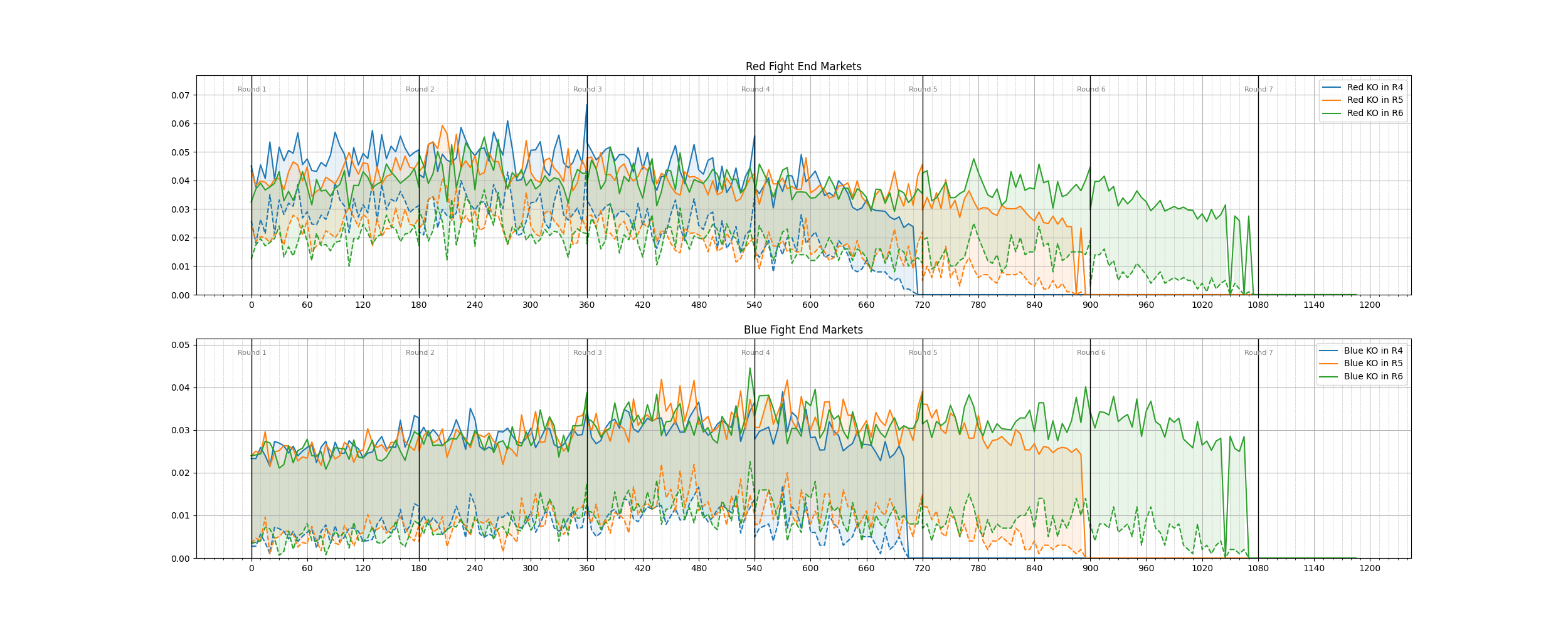The image size is (1568, 627).
Task: Click the green line swatch beside Blue KO in R6
Action: click(1328, 376)
